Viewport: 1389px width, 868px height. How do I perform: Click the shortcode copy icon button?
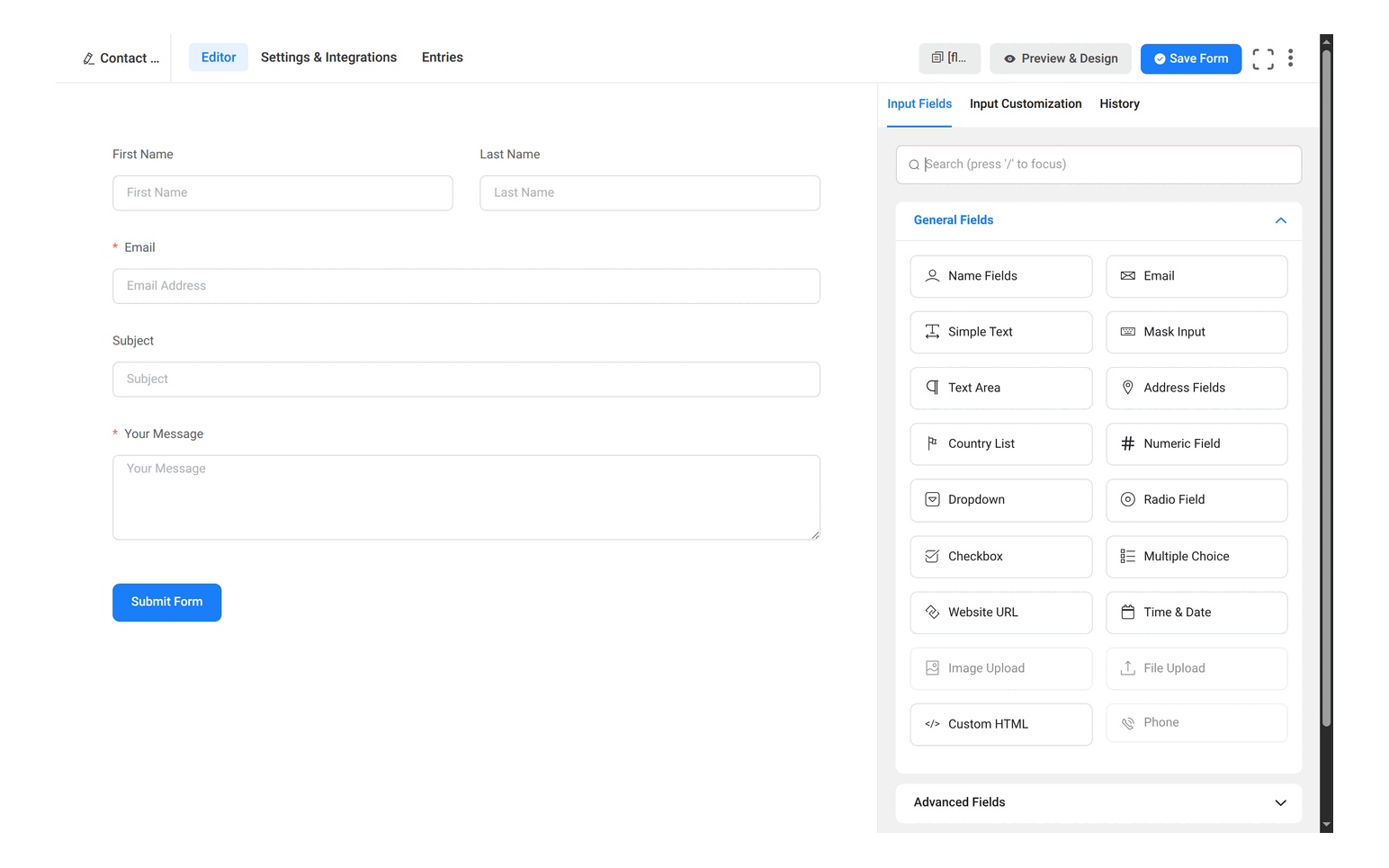tap(949, 58)
